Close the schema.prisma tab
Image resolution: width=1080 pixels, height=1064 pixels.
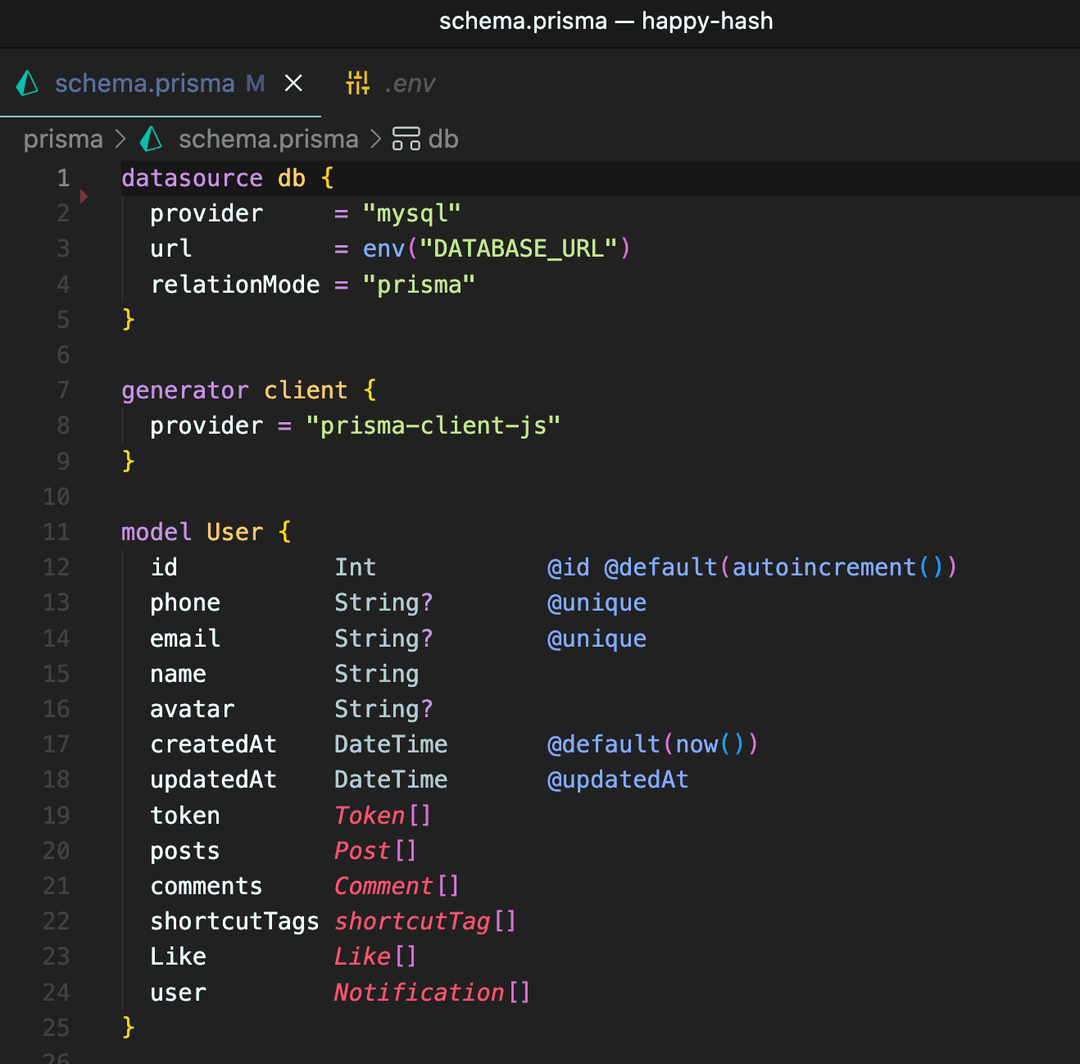(293, 83)
